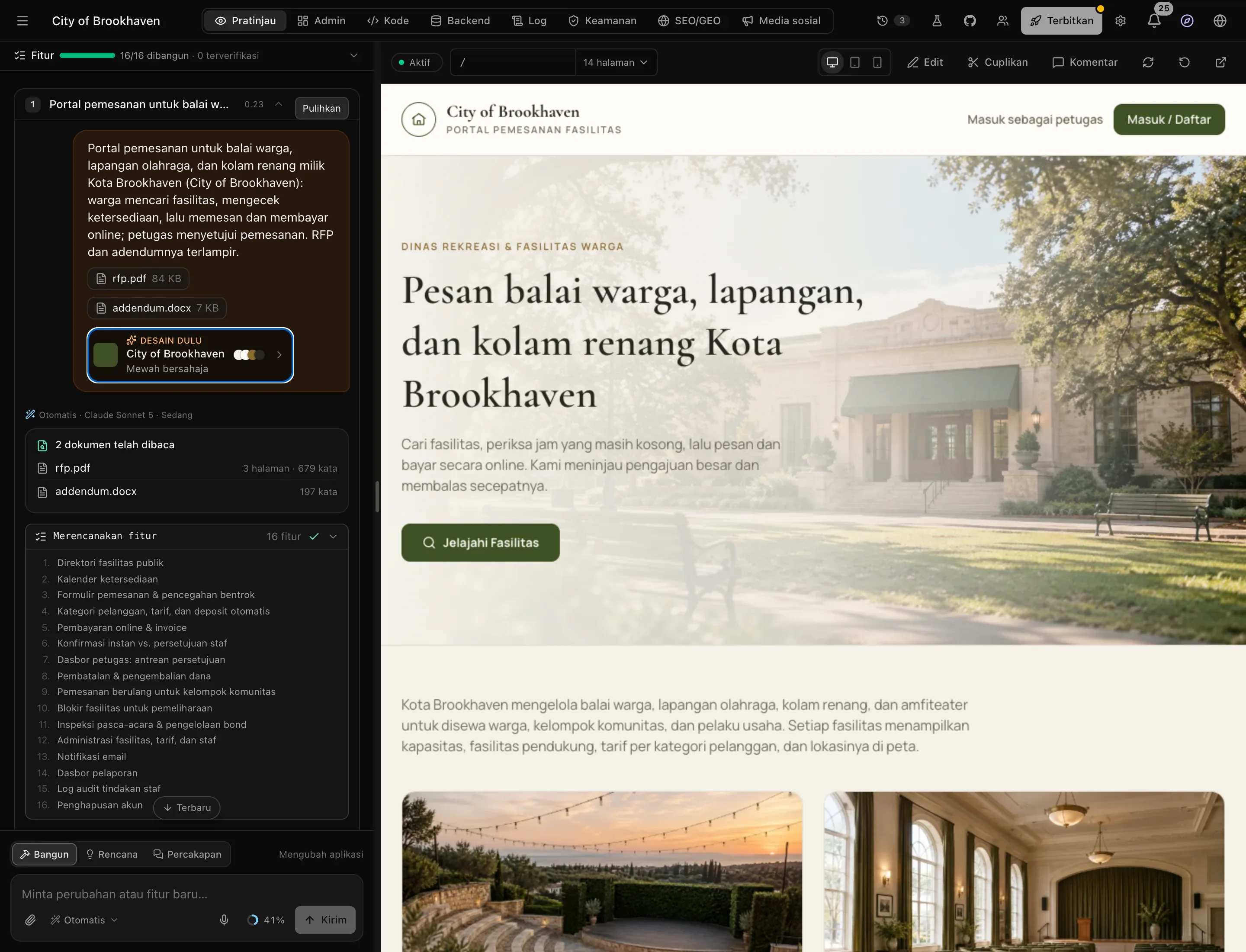The height and width of the screenshot is (952, 1246).
Task: Expand the Fitur panel chevron
Action: click(354, 55)
